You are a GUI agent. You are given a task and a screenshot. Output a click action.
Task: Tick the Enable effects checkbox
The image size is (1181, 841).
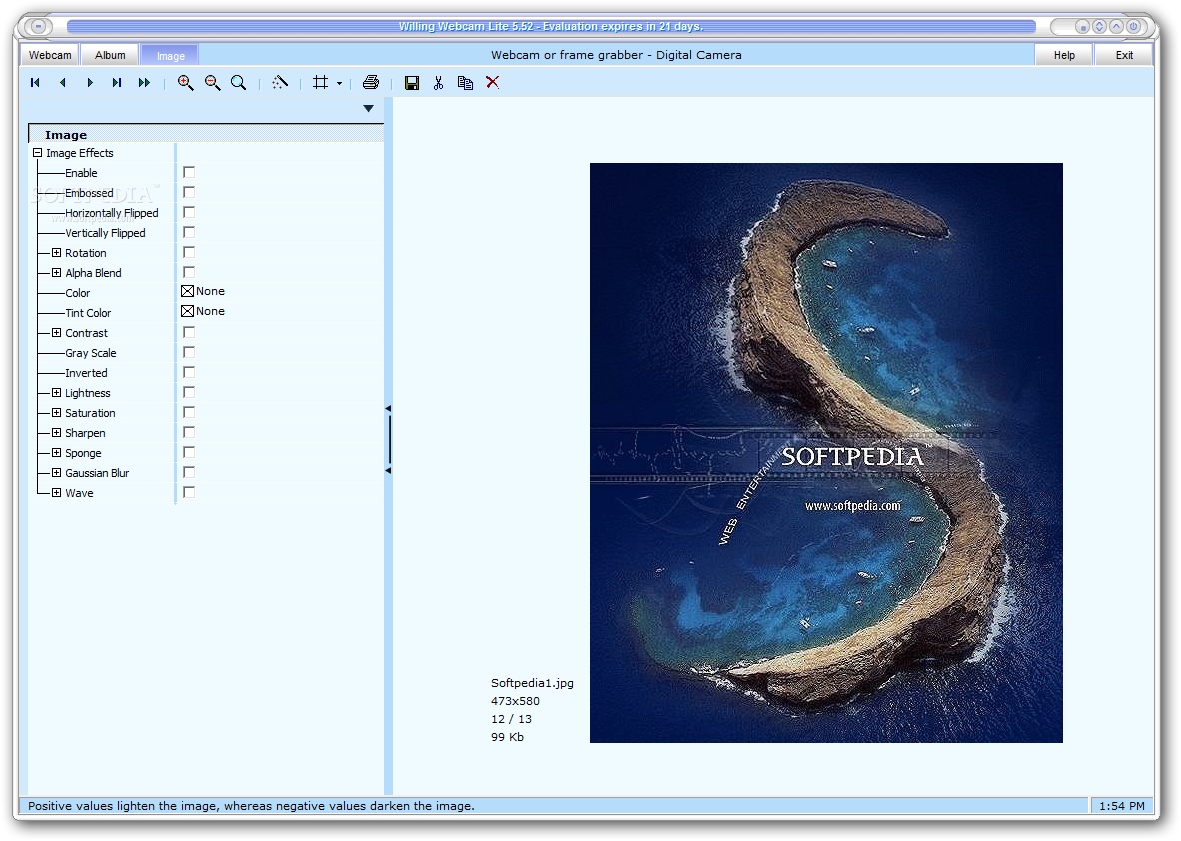point(189,172)
